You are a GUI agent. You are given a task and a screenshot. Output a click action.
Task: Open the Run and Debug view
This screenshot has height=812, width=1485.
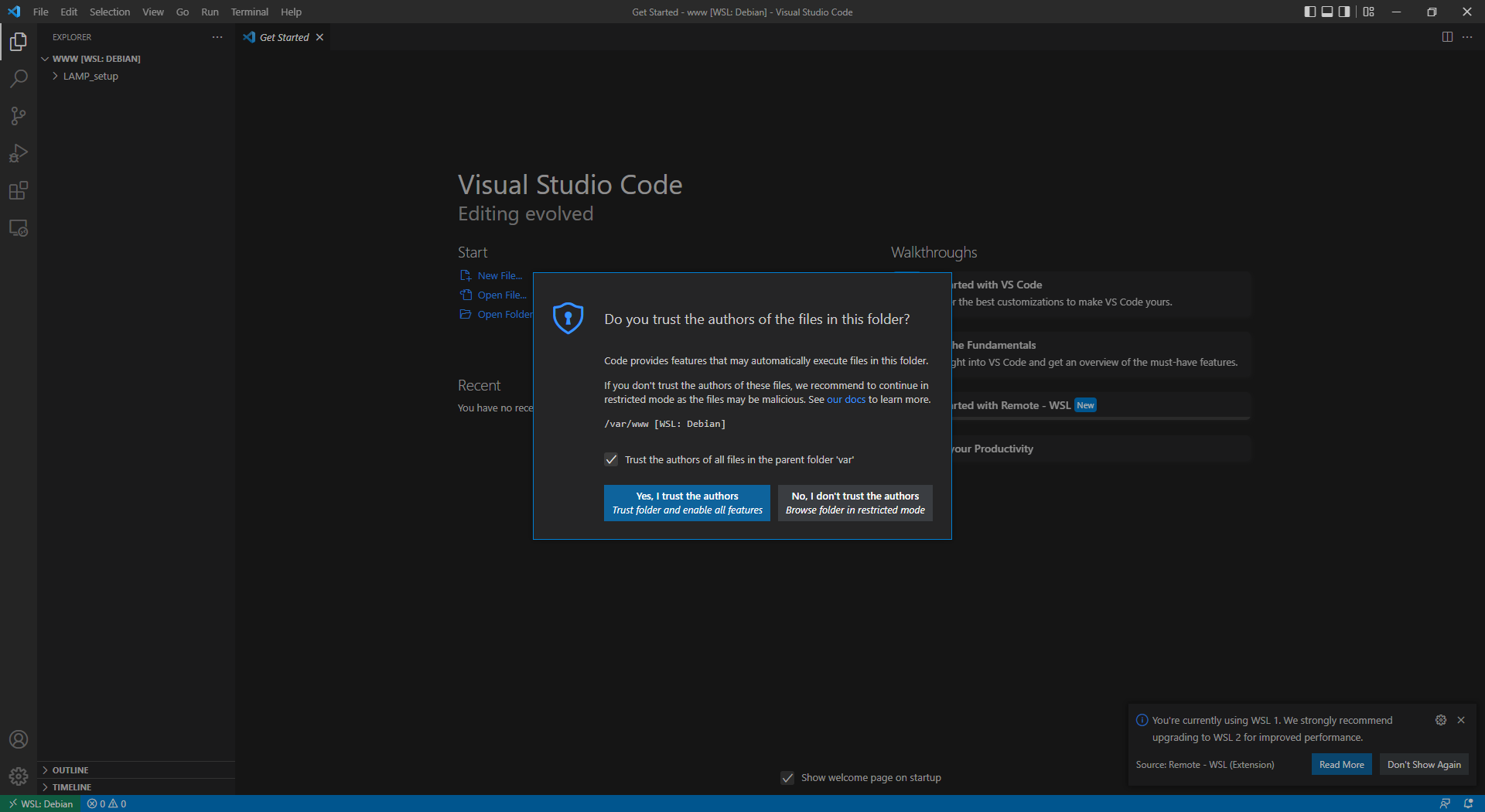click(x=19, y=153)
